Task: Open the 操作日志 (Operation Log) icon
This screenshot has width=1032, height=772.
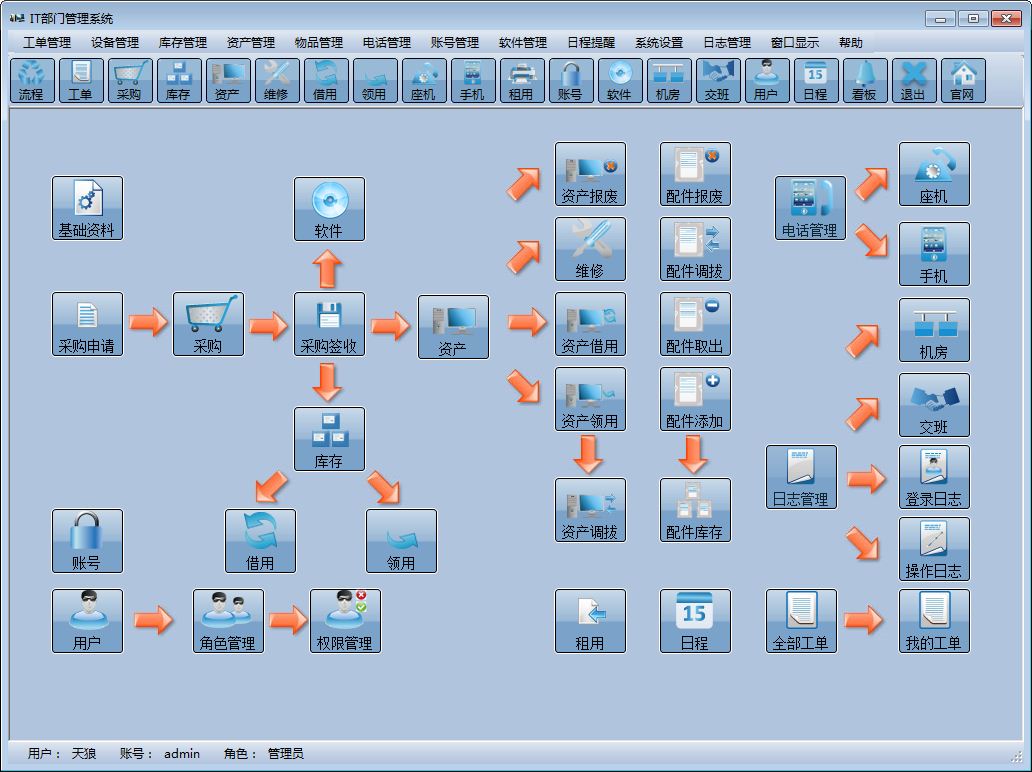Action: click(x=933, y=546)
